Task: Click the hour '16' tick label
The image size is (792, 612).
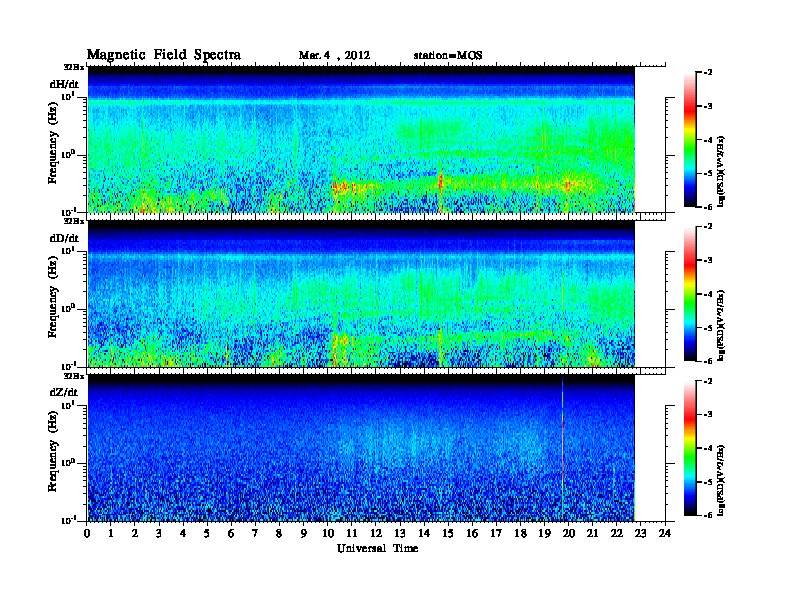Action: coord(472,534)
